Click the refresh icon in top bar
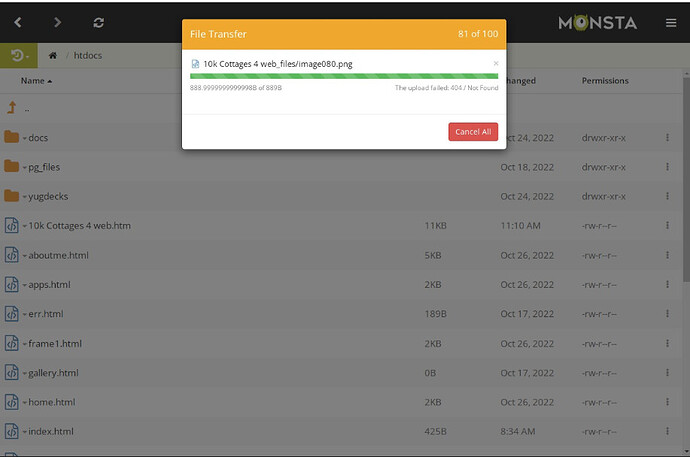Image resolution: width=690 pixels, height=457 pixels. (98, 22)
